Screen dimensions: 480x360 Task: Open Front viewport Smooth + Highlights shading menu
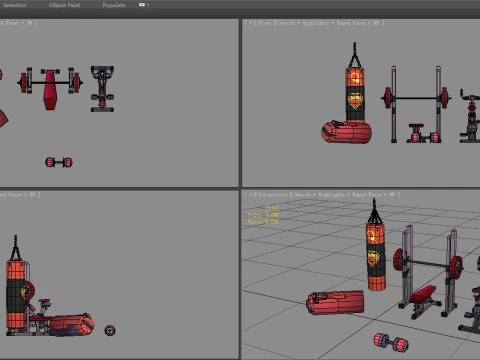[303, 23]
